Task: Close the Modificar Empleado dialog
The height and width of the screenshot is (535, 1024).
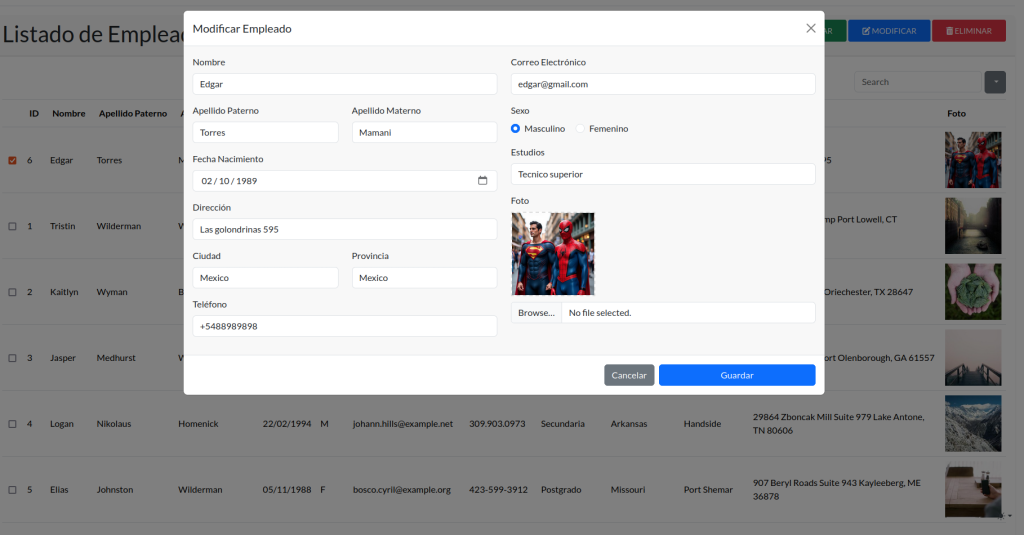Action: point(810,28)
